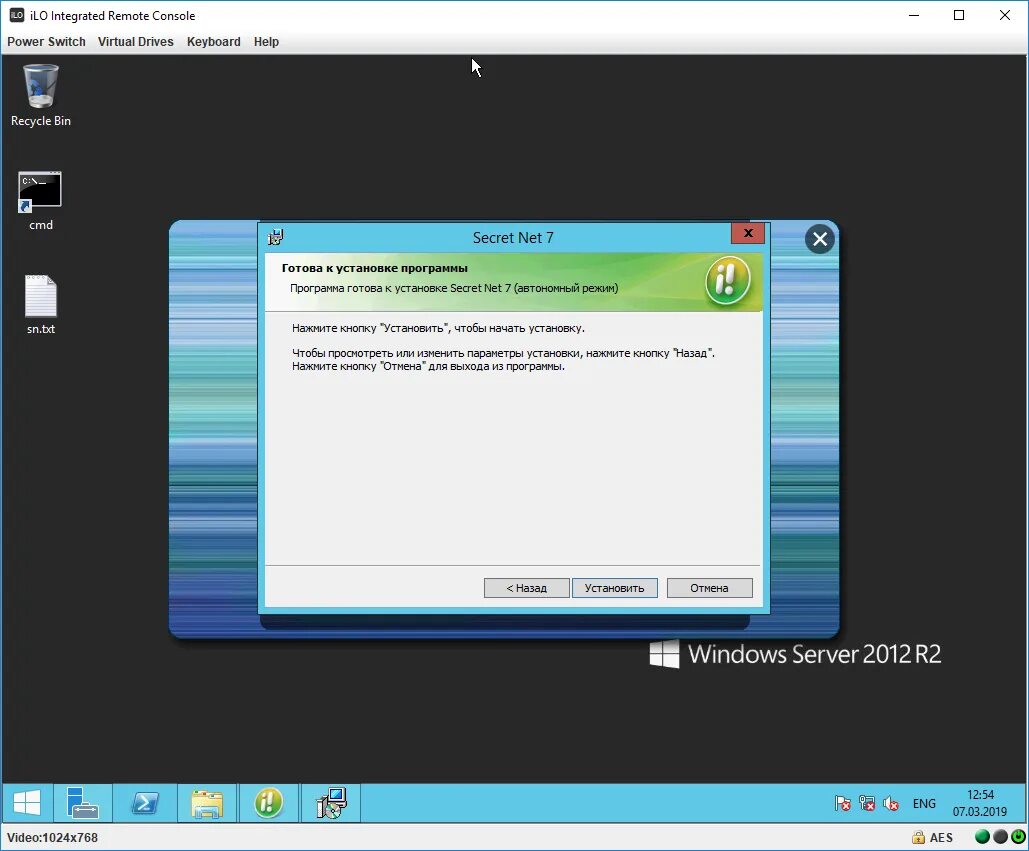This screenshot has height=851, width=1029.
Task: Open the Virtual Drives menu
Action: (x=136, y=41)
